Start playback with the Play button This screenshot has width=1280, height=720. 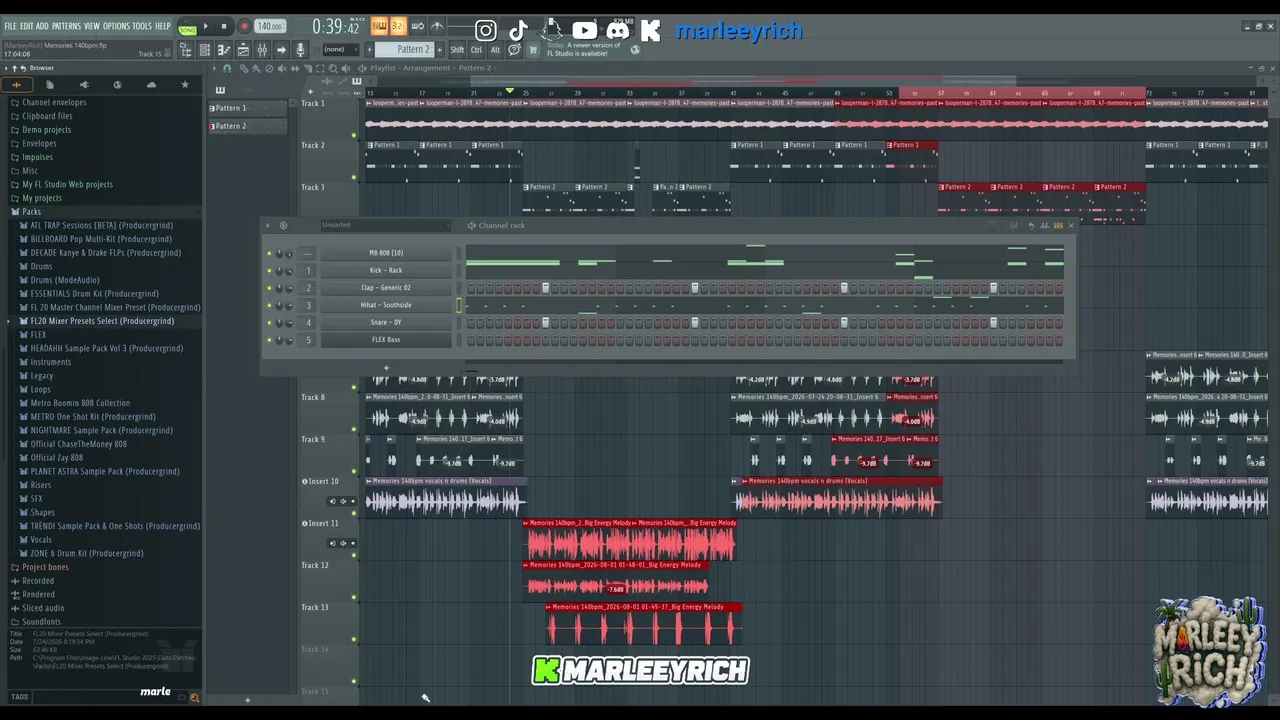pyautogui.click(x=205, y=27)
